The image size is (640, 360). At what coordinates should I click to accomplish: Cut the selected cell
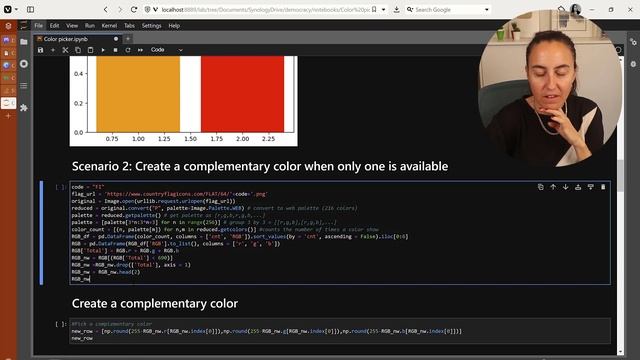(65, 50)
